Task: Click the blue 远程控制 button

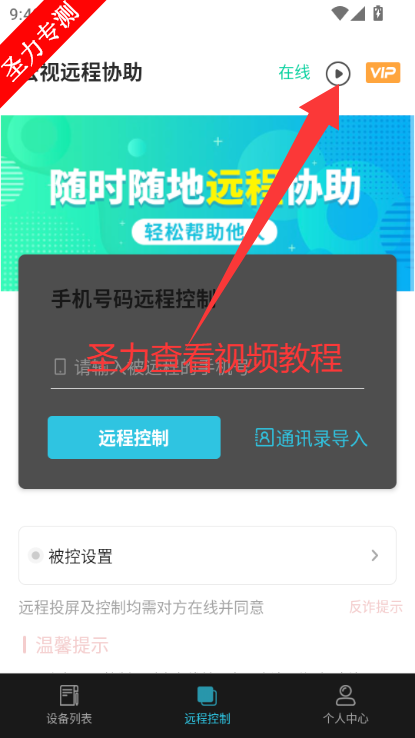Action: click(x=134, y=437)
